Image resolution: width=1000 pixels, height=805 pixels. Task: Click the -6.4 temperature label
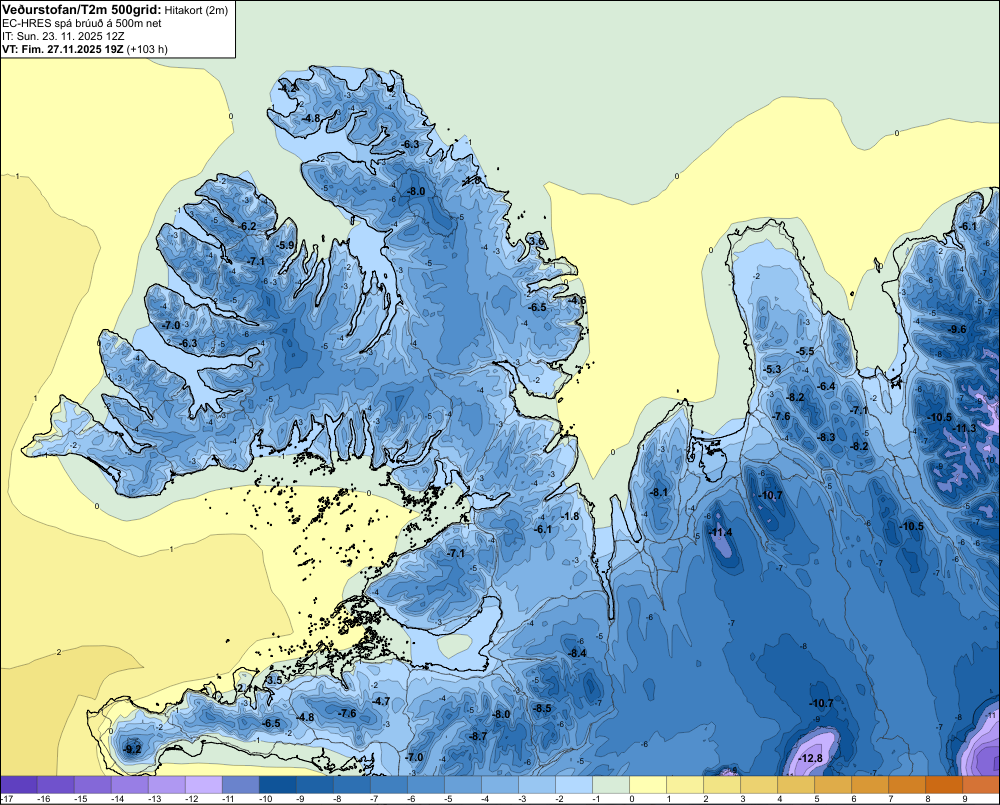(827, 386)
